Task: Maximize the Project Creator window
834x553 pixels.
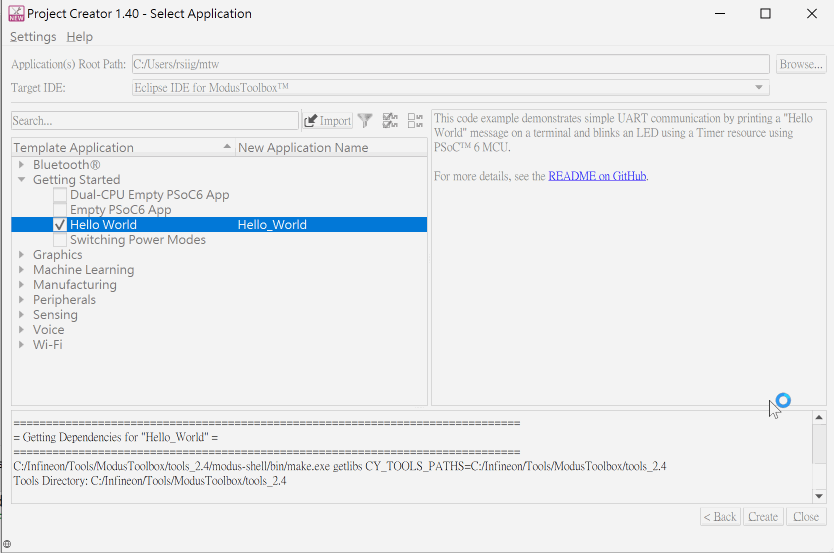Action: pos(765,13)
